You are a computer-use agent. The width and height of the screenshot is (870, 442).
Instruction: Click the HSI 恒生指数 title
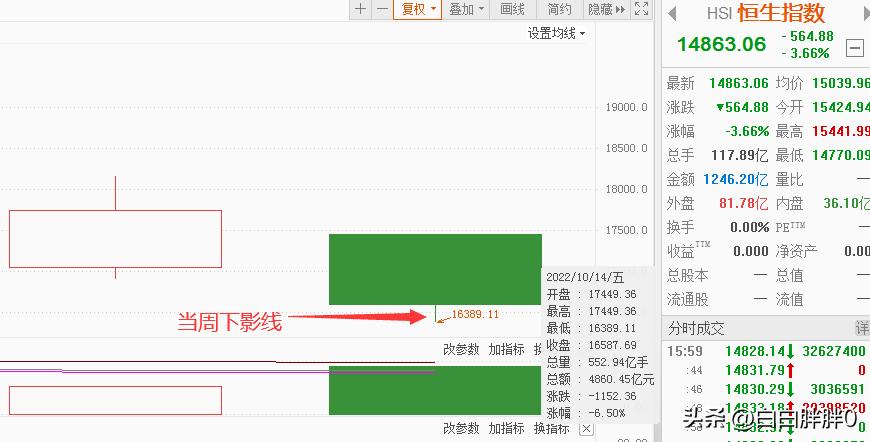pyautogui.click(x=766, y=13)
